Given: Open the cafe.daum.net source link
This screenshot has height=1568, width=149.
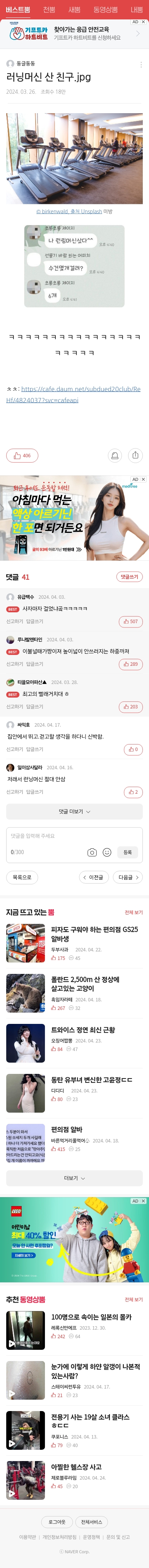Looking at the screenshot, I should pyautogui.click(x=73, y=395).
